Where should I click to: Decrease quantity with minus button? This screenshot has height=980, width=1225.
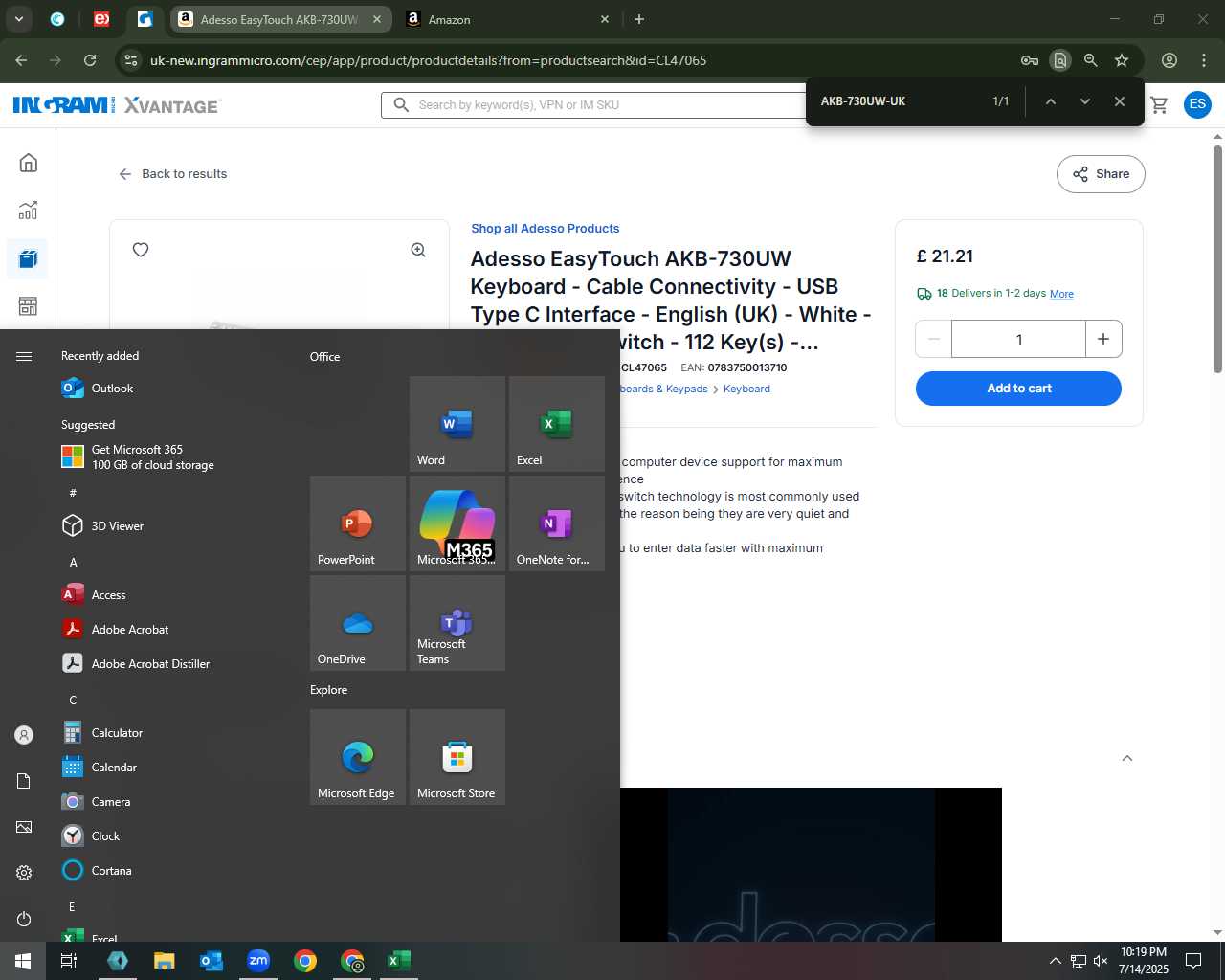[x=934, y=339]
